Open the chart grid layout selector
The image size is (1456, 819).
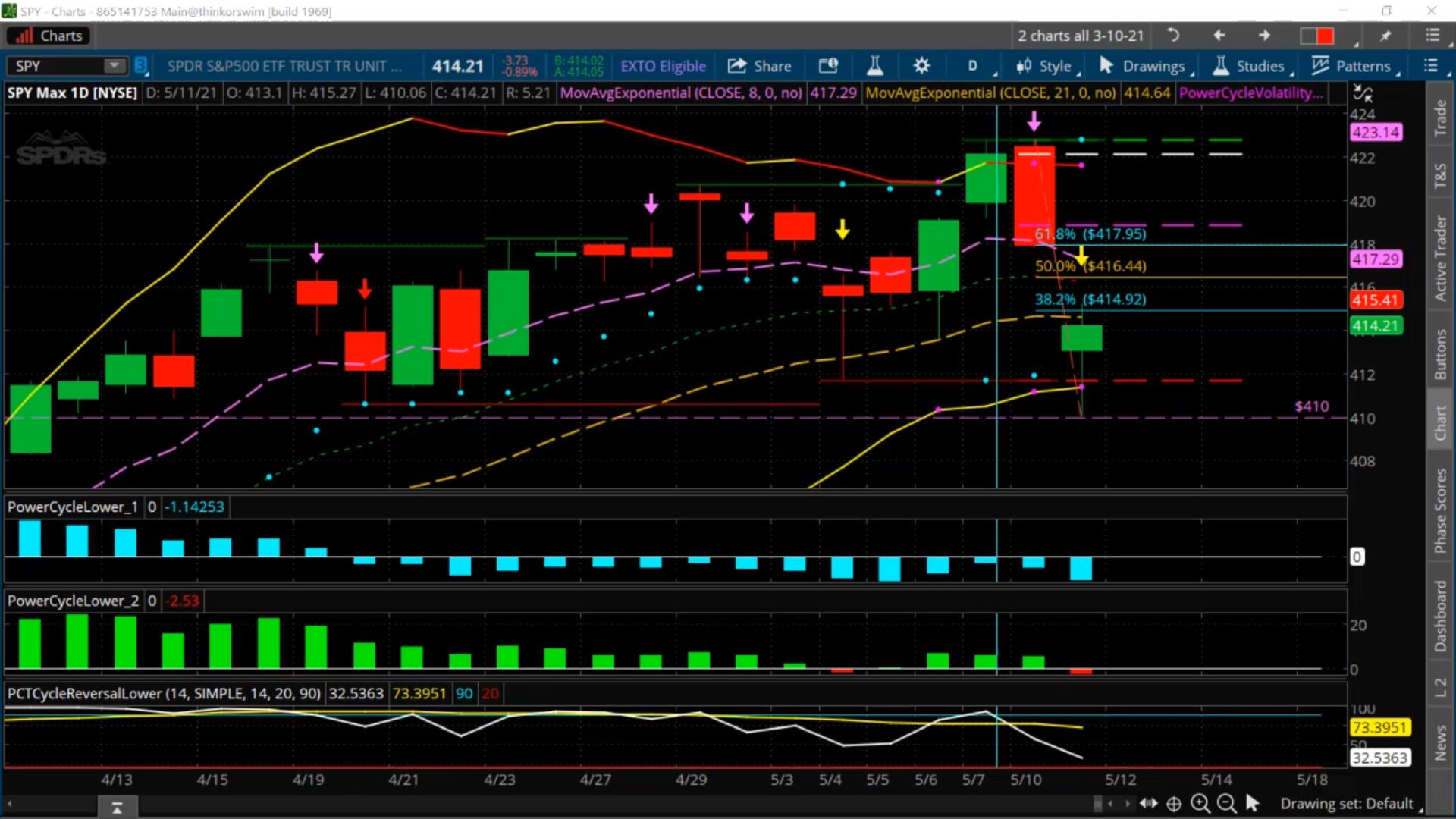pyautogui.click(x=1317, y=36)
